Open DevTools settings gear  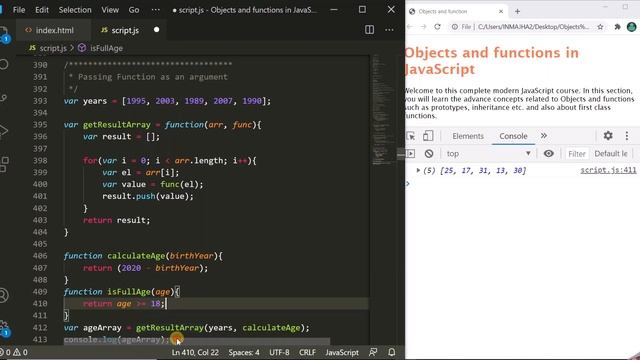pos(608,136)
